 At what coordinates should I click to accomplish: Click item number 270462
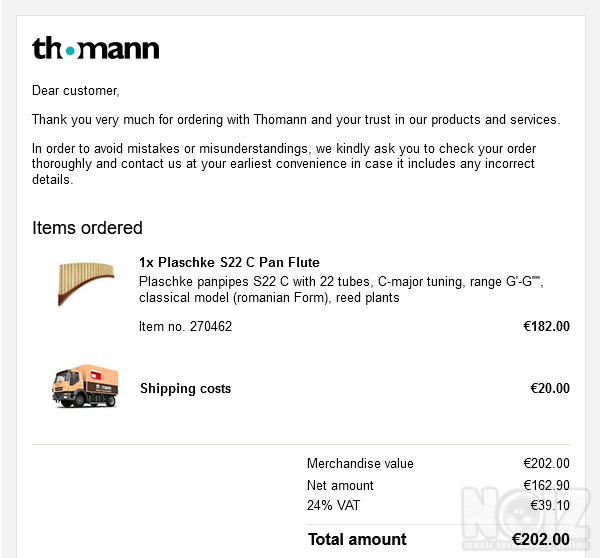coord(185,326)
